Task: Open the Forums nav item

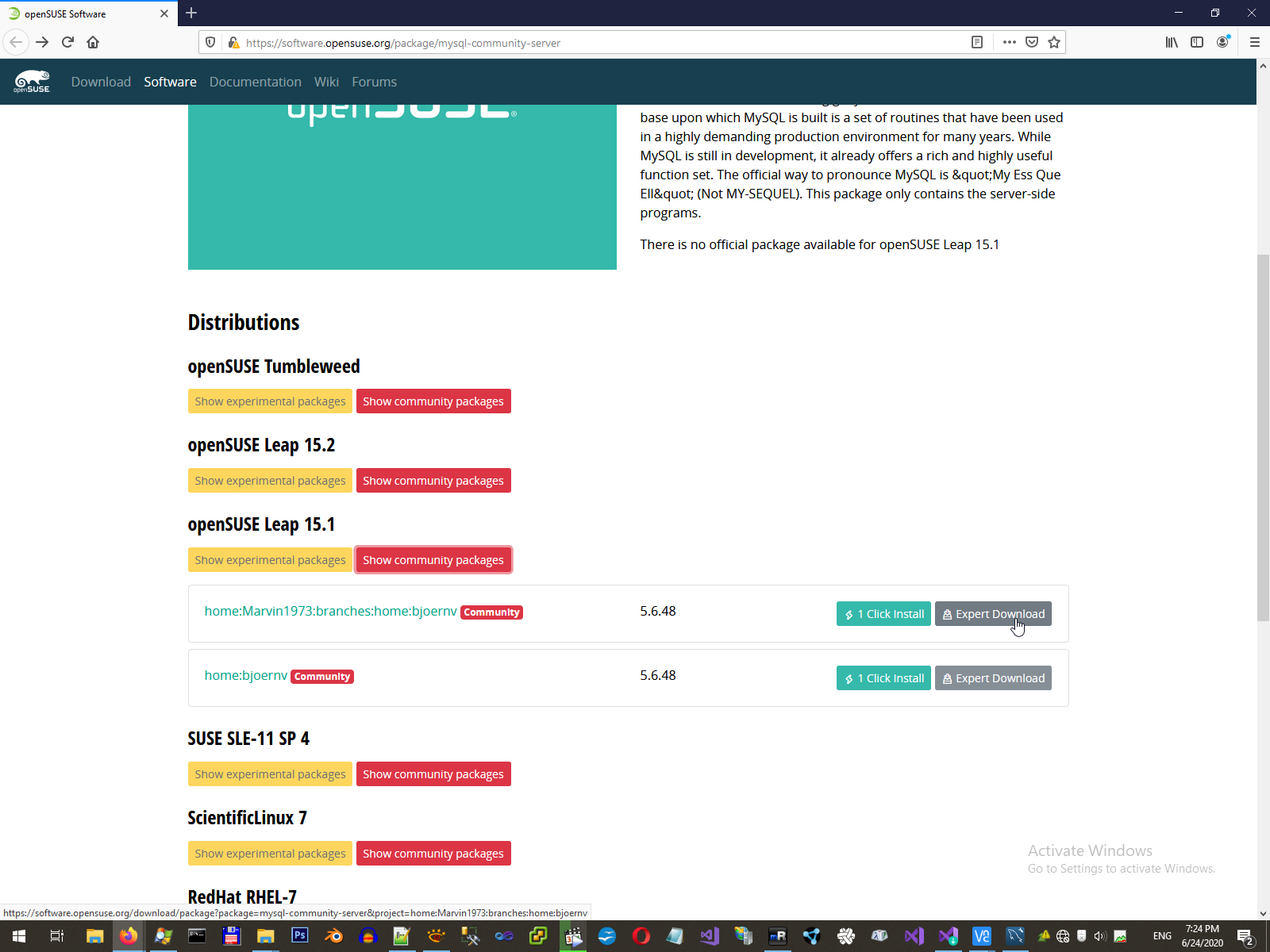Action: [x=374, y=82]
